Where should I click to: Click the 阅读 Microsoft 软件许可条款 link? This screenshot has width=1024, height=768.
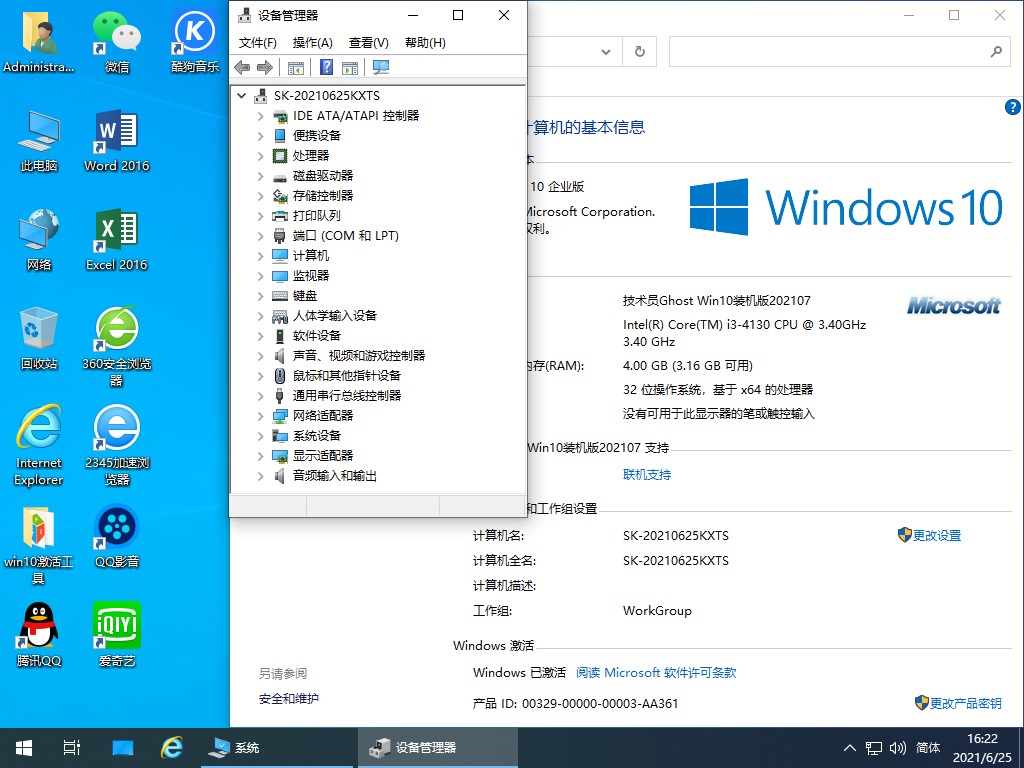tap(655, 673)
